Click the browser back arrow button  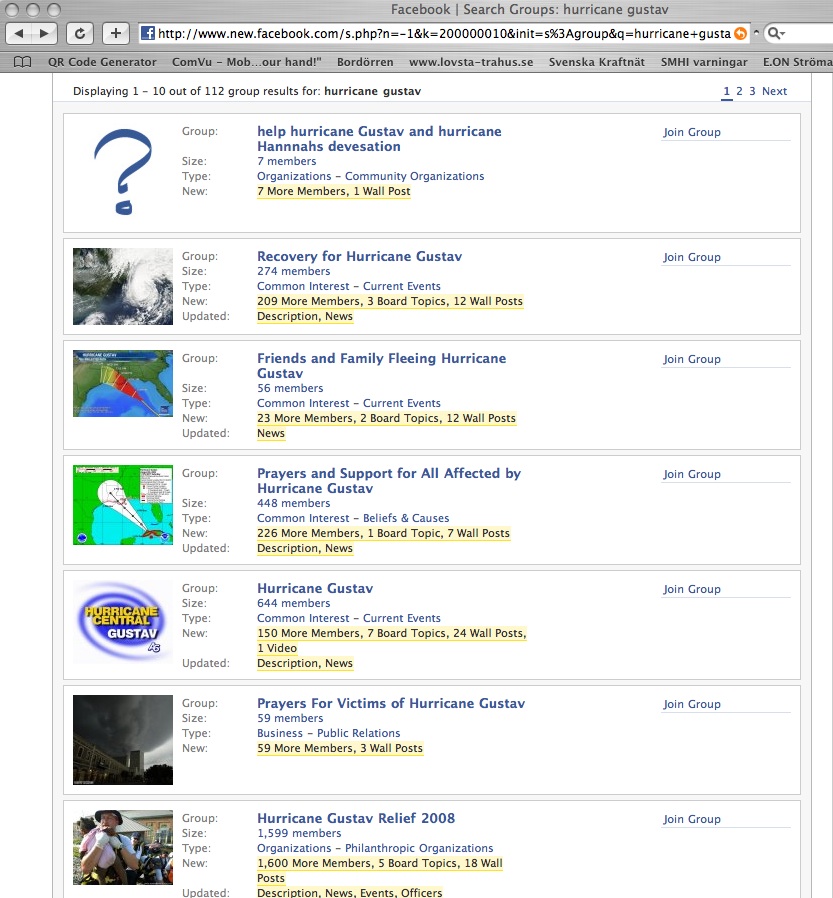[19, 33]
